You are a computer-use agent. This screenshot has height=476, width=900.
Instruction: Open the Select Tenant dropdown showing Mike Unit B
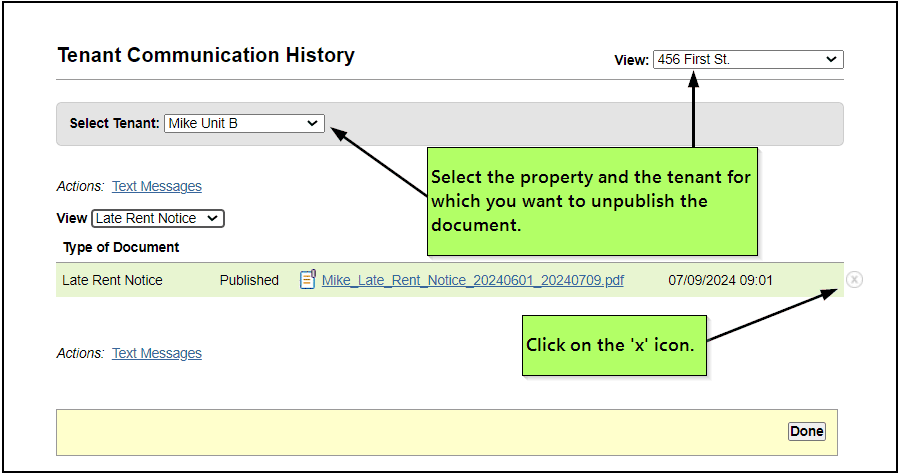tap(244, 123)
